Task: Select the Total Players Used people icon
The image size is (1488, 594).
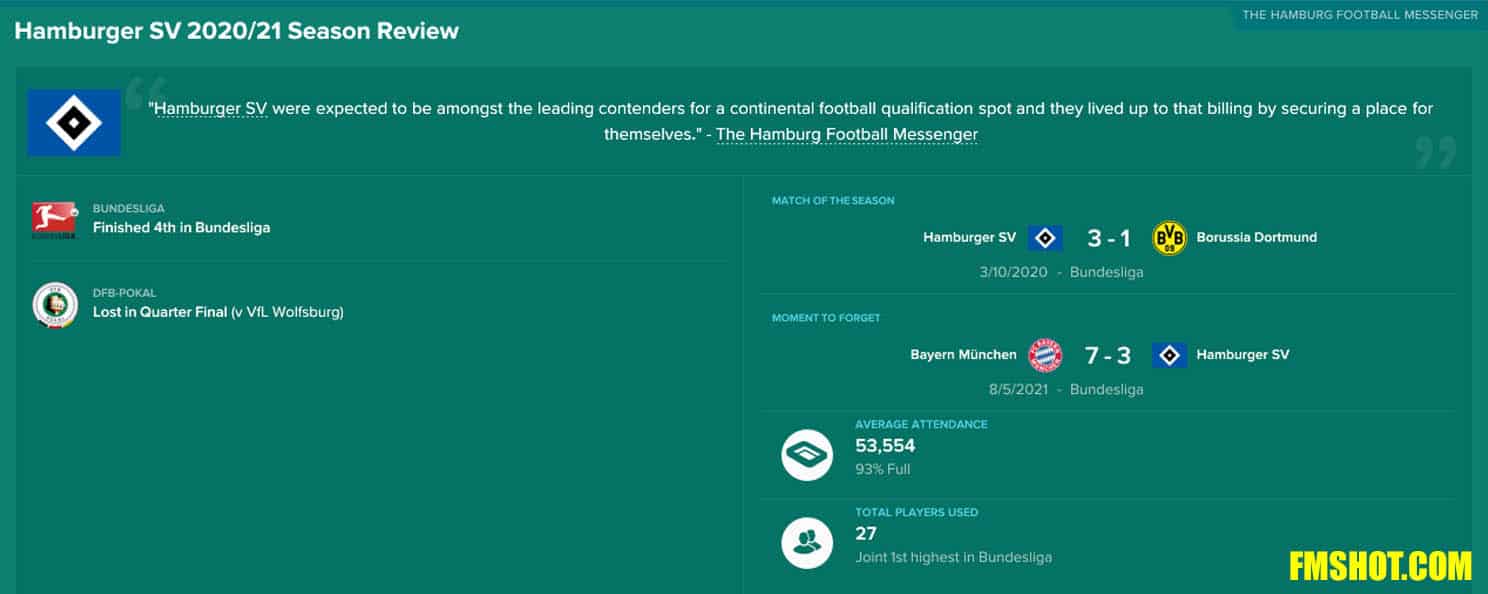Action: point(807,543)
